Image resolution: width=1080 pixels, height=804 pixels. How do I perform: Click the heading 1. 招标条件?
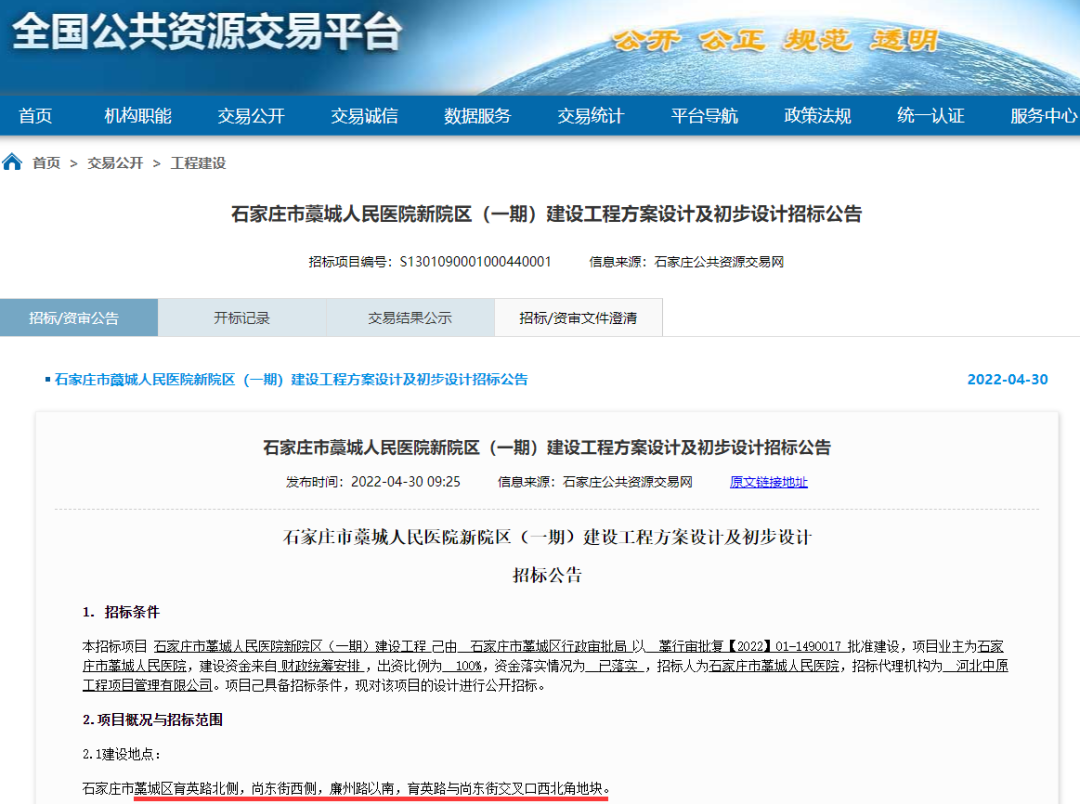(121, 612)
